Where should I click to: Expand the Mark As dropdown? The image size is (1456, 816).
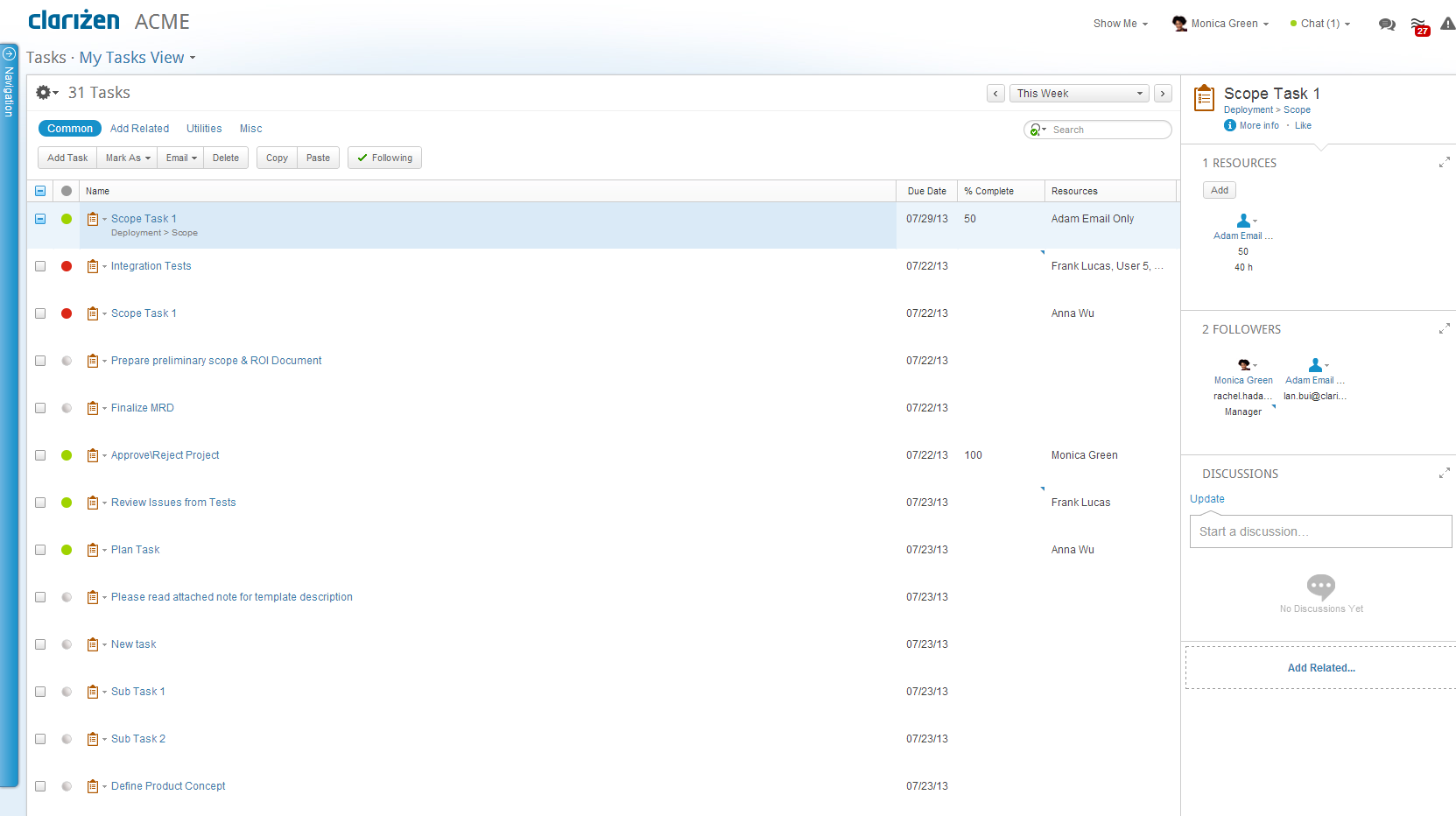pos(128,158)
